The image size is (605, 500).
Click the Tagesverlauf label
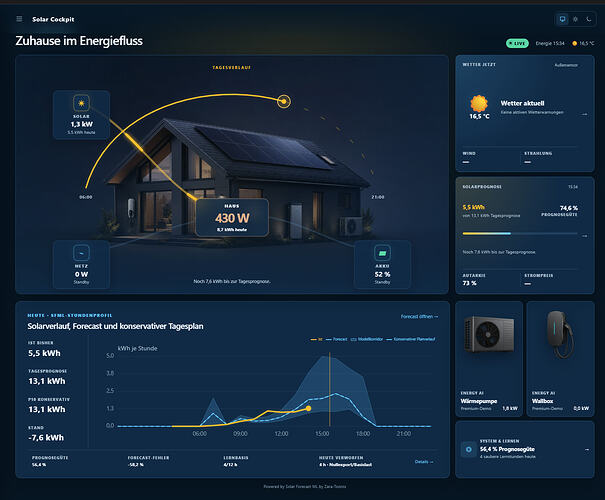click(x=232, y=68)
